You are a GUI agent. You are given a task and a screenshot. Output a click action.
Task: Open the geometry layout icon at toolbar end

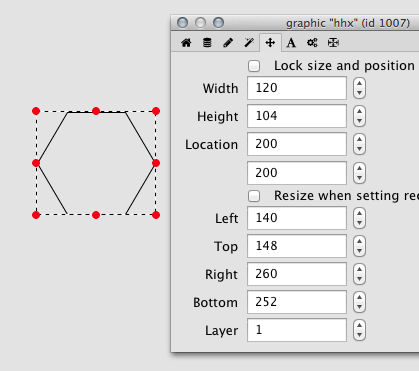point(333,43)
